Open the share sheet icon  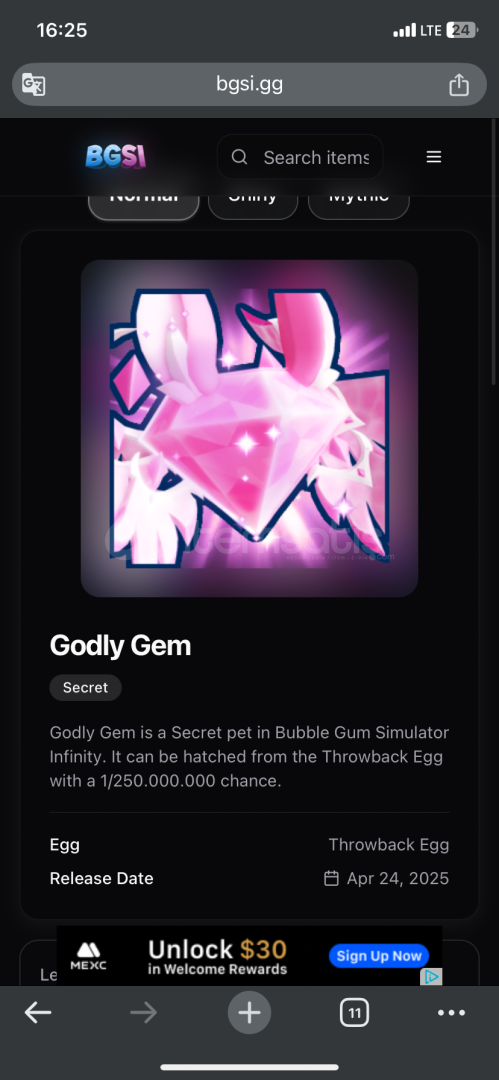pos(459,85)
